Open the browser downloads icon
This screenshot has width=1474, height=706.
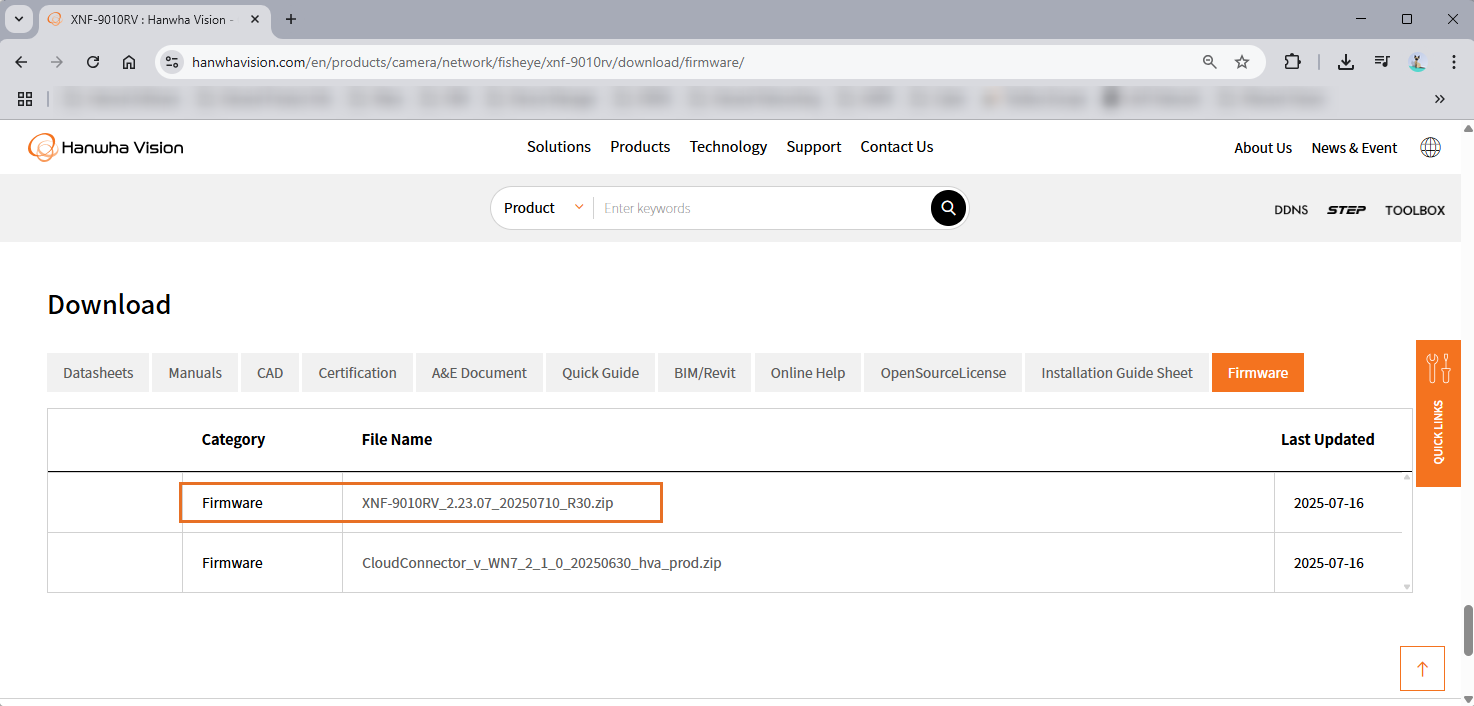tap(1346, 62)
